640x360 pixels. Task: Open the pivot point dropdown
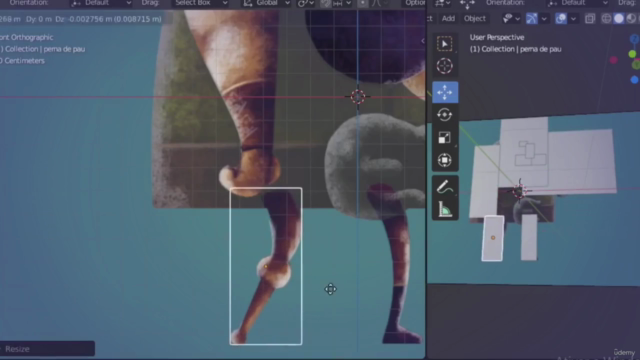[306, 4]
